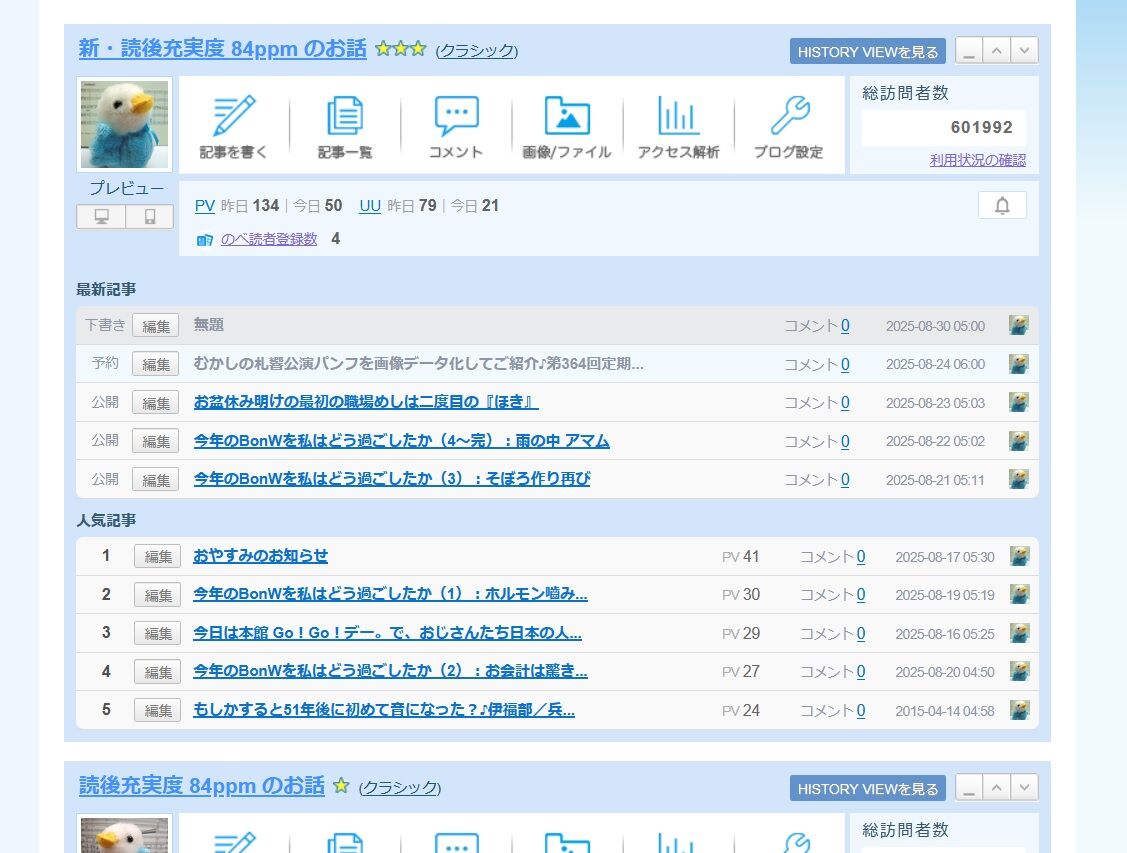
Task: Move the first blog panel up
Action: pyautogui.click(x=996, y=51)
